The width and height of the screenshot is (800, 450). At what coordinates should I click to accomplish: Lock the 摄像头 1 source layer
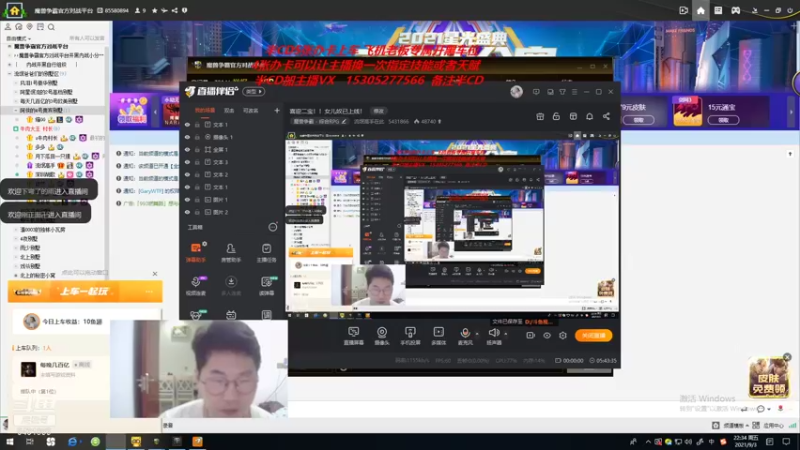tap(197, 137)
